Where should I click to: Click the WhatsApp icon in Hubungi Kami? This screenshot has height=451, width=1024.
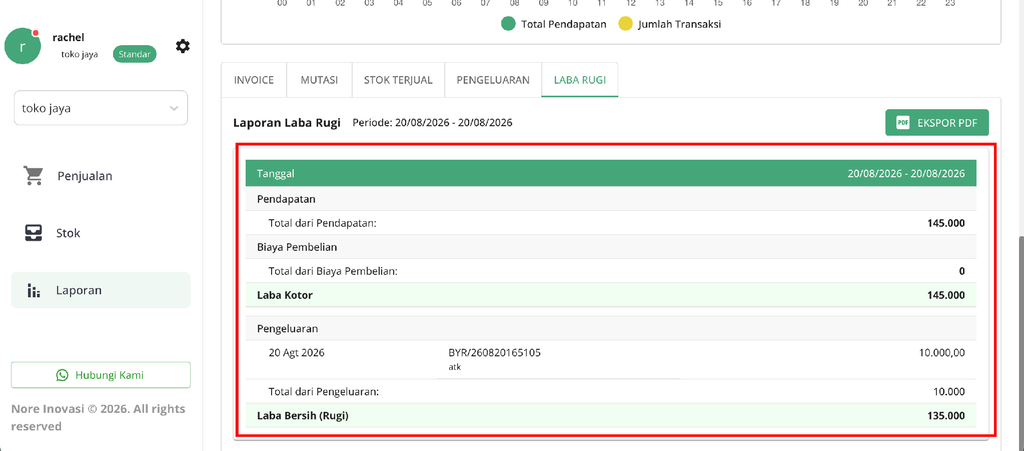pos(62,375)
